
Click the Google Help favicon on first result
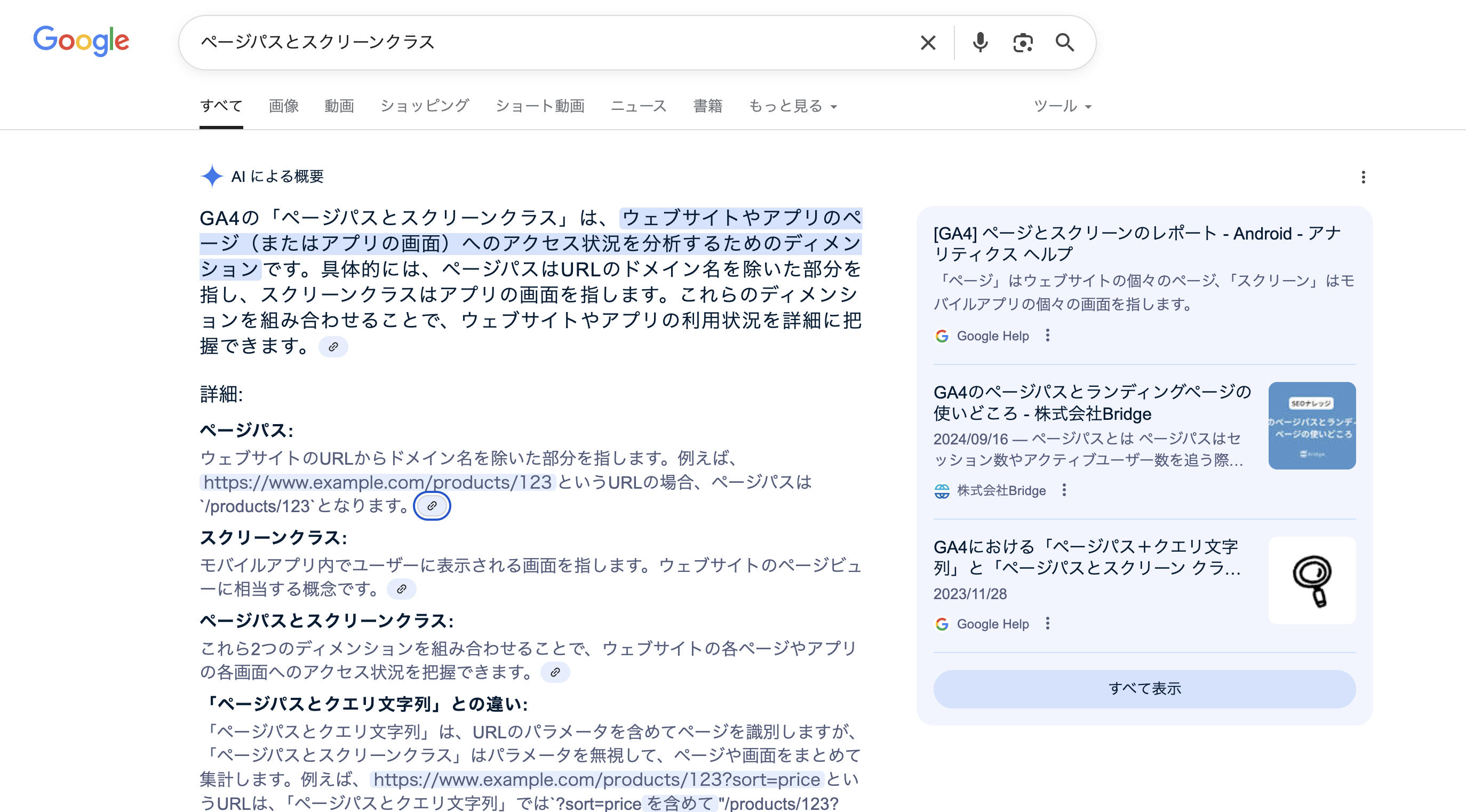tap(942, 336)
